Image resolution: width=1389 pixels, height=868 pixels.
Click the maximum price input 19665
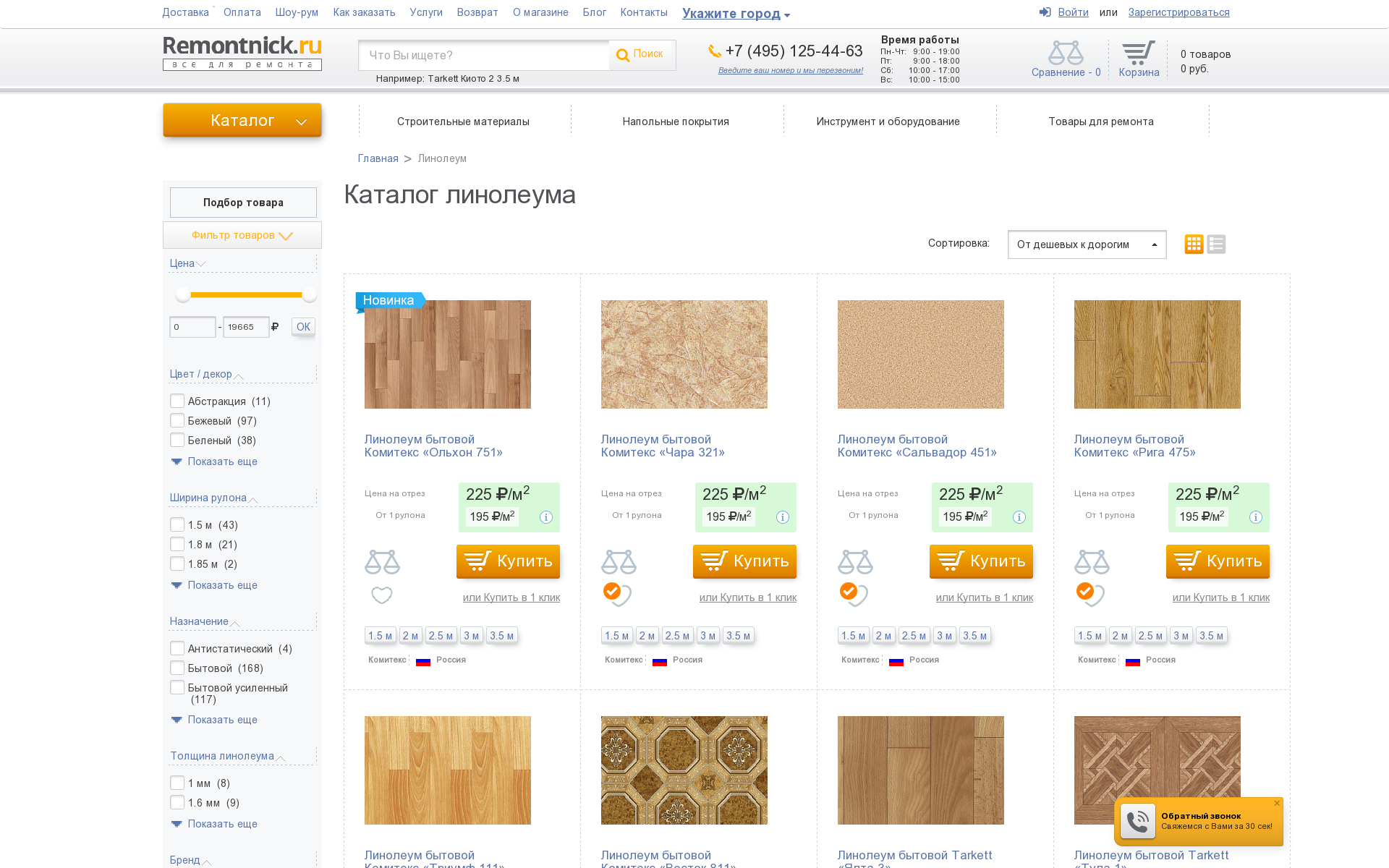point(246,327)
